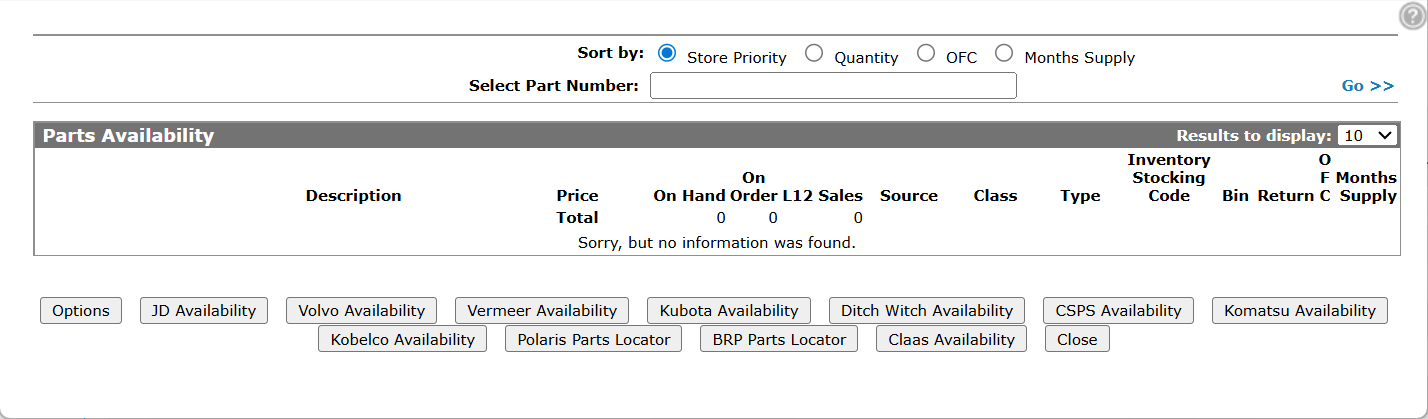Image resolution: width=1428 pixels, height=419 pixels.
Task: Launch Polaris Parts Locator
Action: [594, 340]
